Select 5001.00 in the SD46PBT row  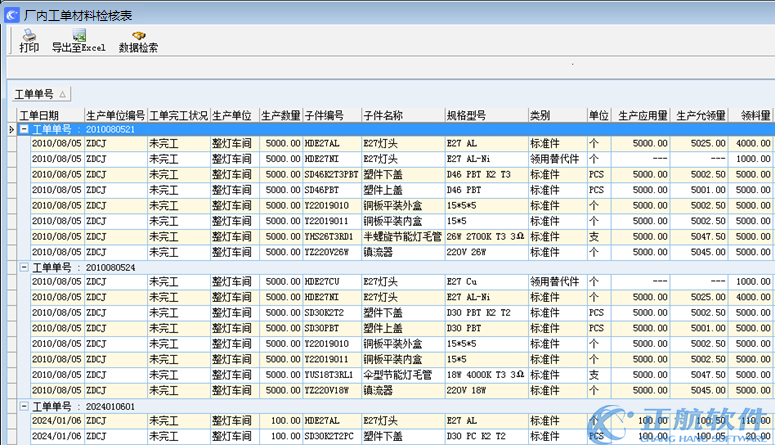(699, 190)
